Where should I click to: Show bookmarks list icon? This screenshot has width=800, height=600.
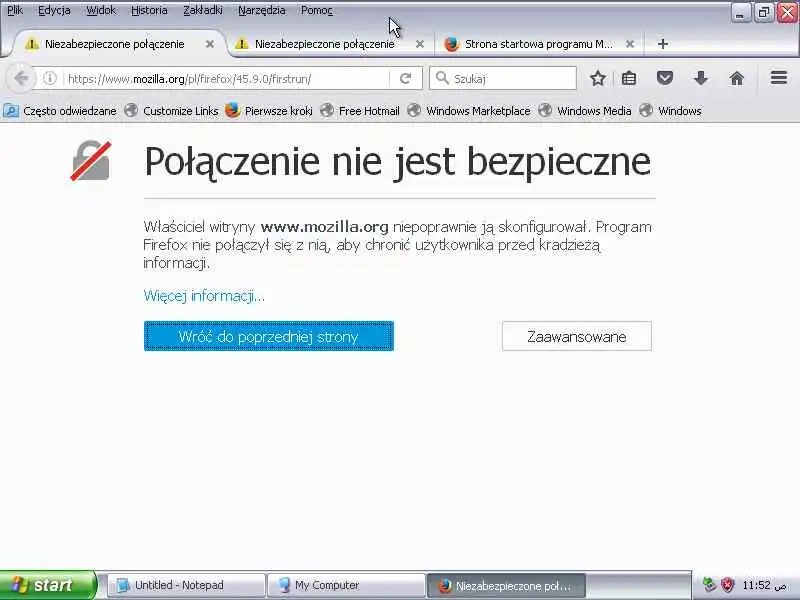pyautogui.click(x=629, y=79)
